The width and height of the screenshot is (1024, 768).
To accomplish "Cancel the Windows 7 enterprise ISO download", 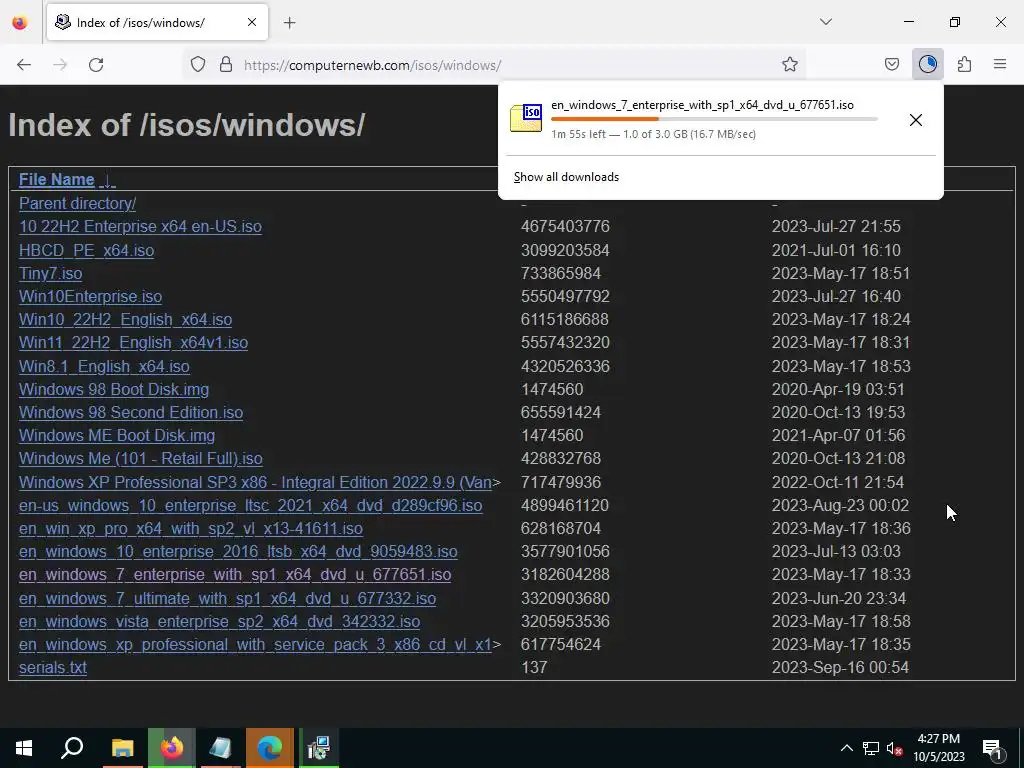I will (x=916, y=120).
